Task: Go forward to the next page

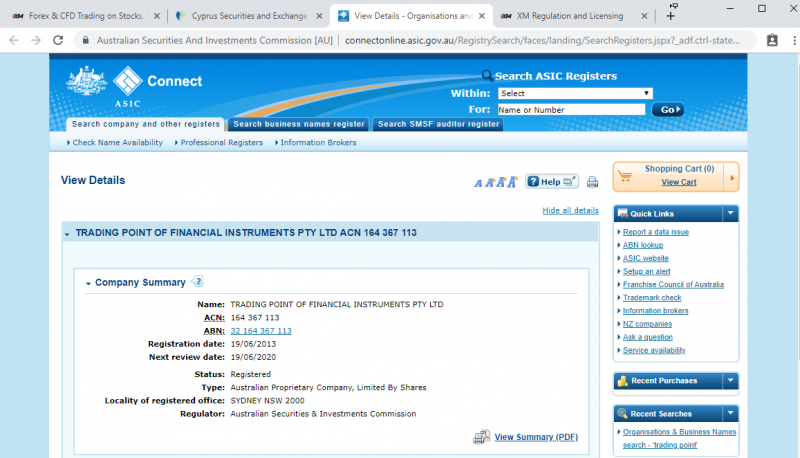Action: (36, 40)
